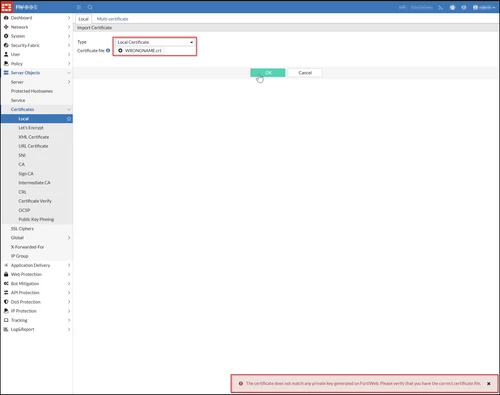Screen dimensions: 500x395
Task: Expand the Network menu chevron
Action: pos(69,27)
